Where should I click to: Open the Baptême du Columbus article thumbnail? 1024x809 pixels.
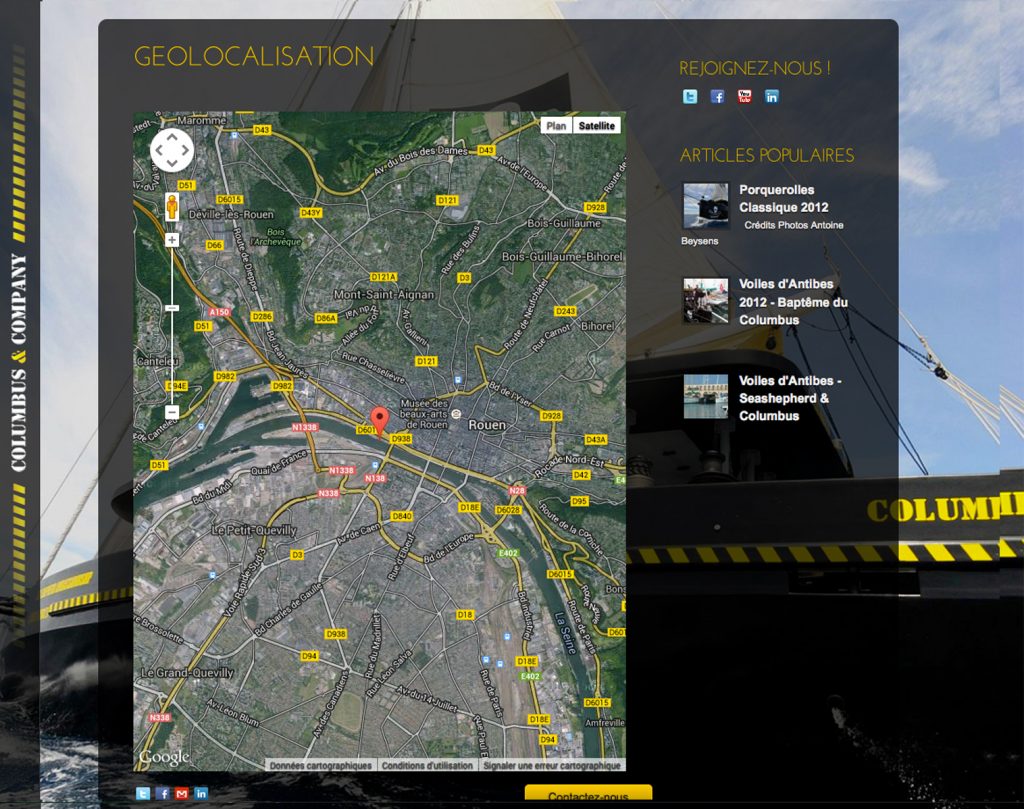[705, 301]
